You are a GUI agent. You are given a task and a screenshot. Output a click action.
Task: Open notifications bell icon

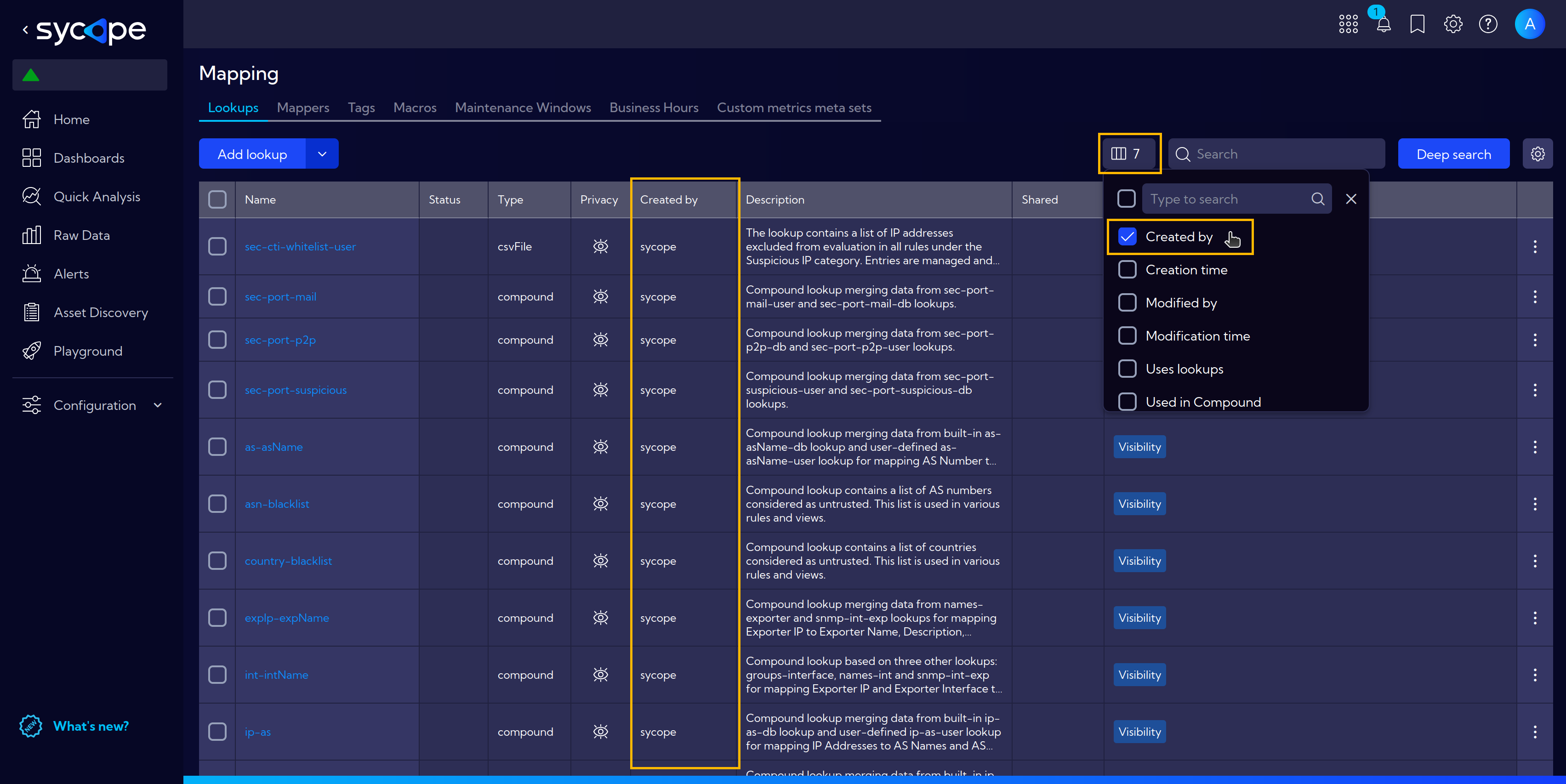[x=1383, y=24]
